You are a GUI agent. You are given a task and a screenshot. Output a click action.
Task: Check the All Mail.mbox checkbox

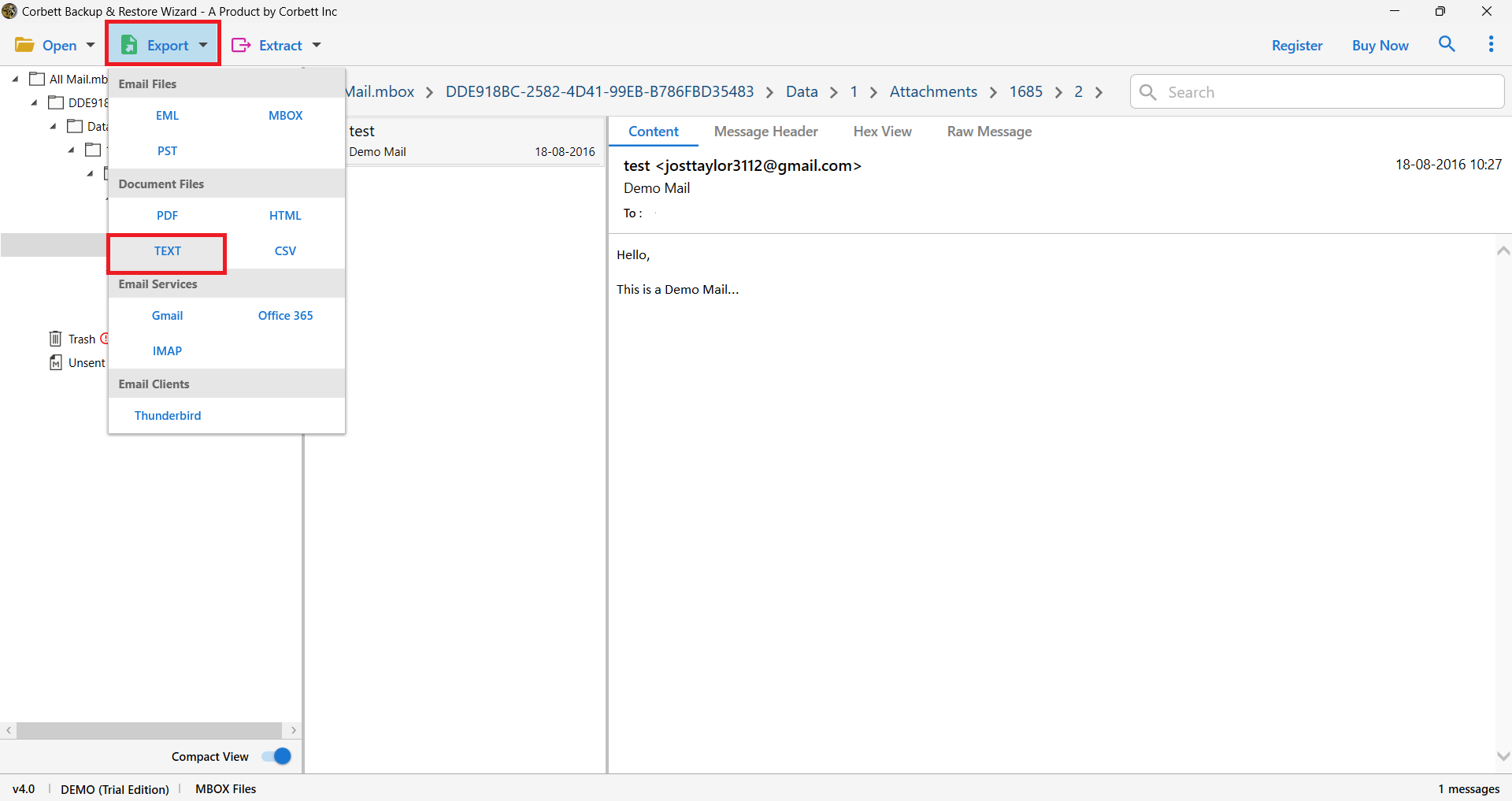click(37, 79)
